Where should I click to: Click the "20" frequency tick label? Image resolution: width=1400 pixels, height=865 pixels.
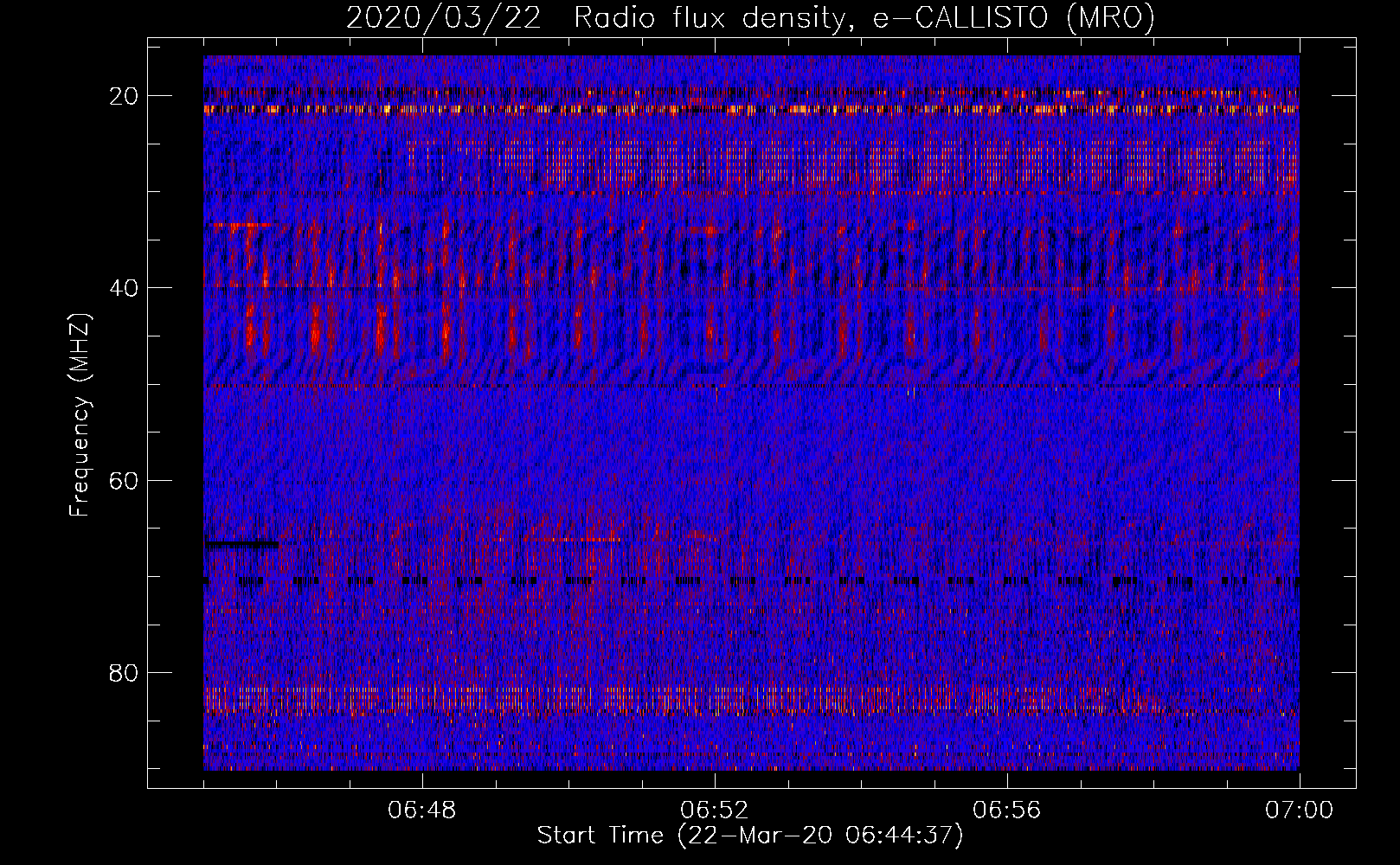125,96
